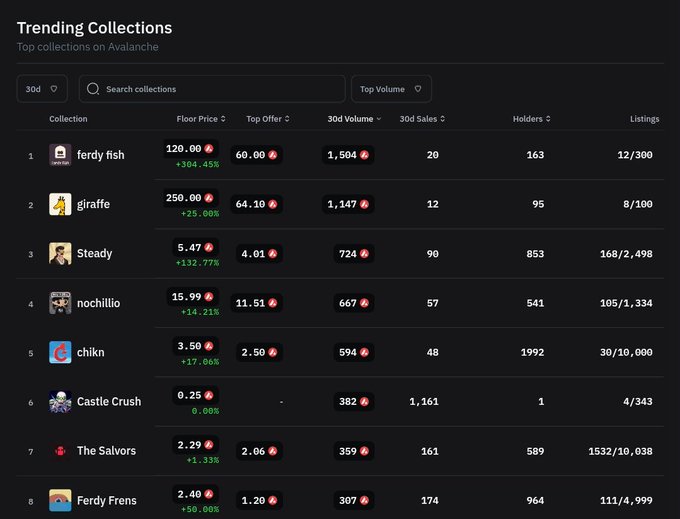
Task: Click AVAX icon next to 4.01 top offer
Action: coord(272,254)
